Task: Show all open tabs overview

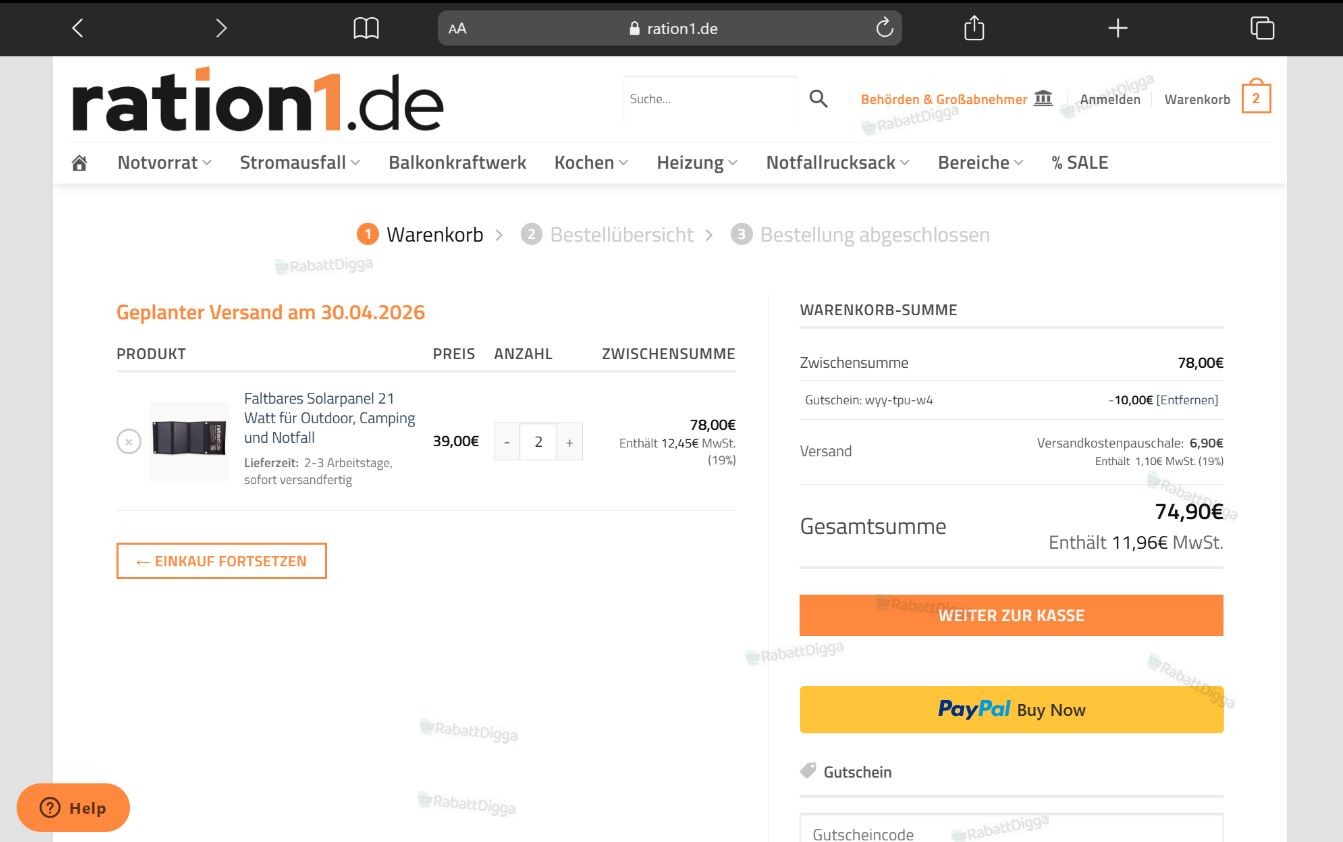Action: [1262, 28]
